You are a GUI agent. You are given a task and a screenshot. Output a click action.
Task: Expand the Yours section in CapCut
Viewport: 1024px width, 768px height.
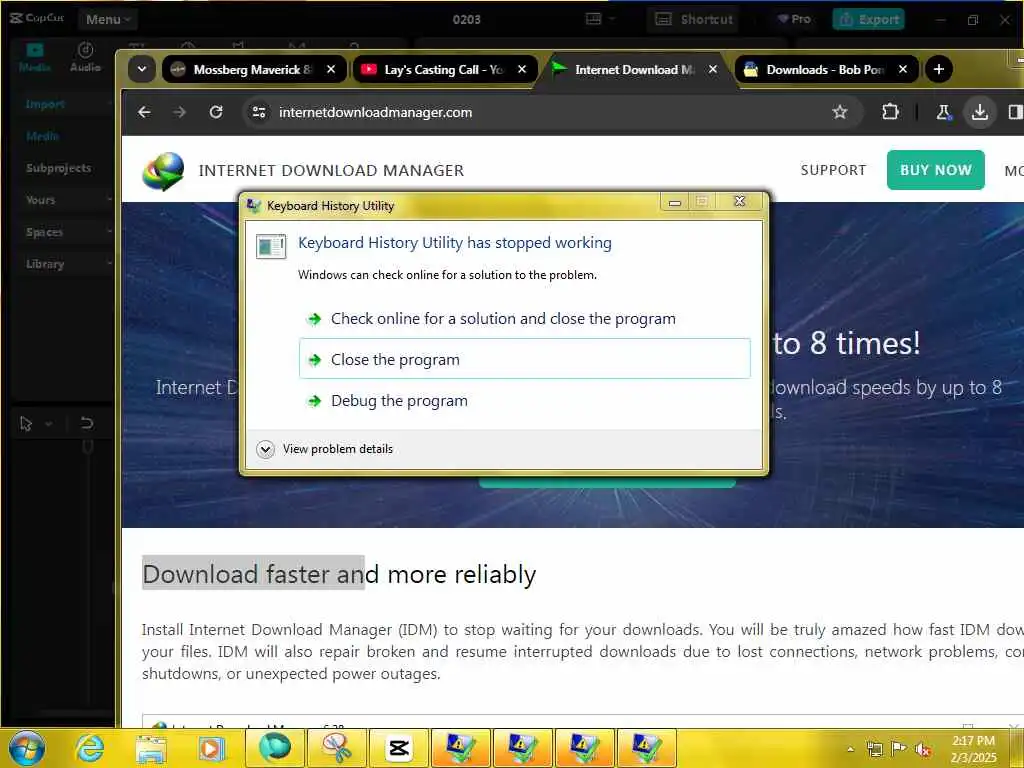click(63, 200)
